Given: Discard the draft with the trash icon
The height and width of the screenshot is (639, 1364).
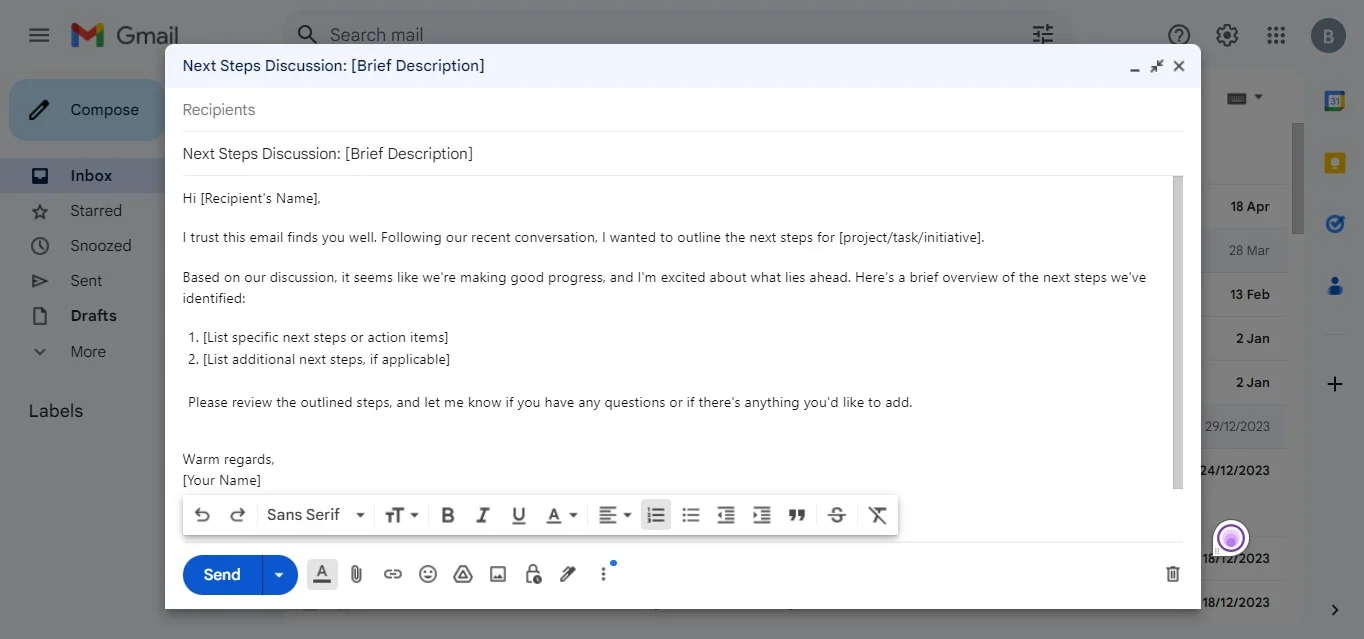Looking at the screenshot, I should point(1172,574).
